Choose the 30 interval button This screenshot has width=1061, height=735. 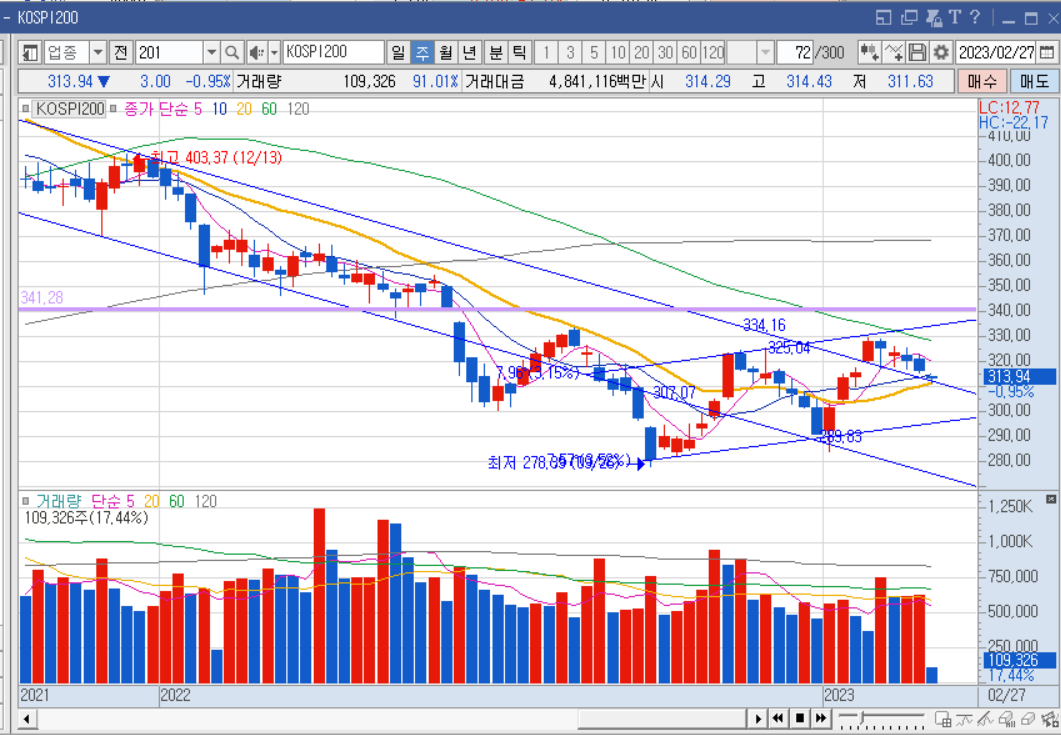[665, 52]
